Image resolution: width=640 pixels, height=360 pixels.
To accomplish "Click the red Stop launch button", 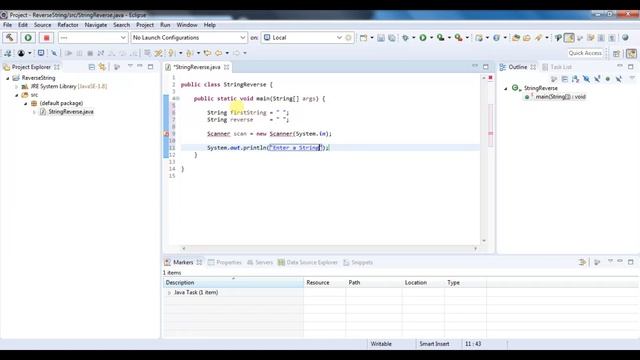I will tap(46, 38).
